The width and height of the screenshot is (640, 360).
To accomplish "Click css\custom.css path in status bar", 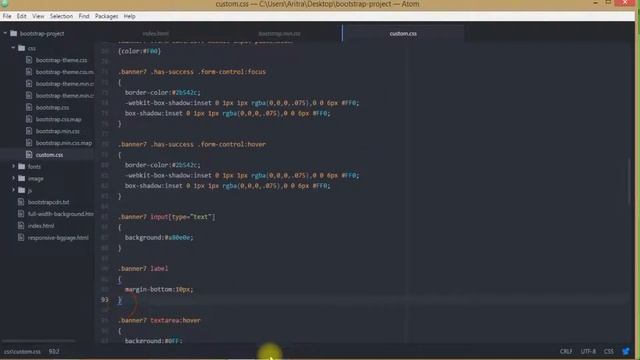I will coord(22,351).
